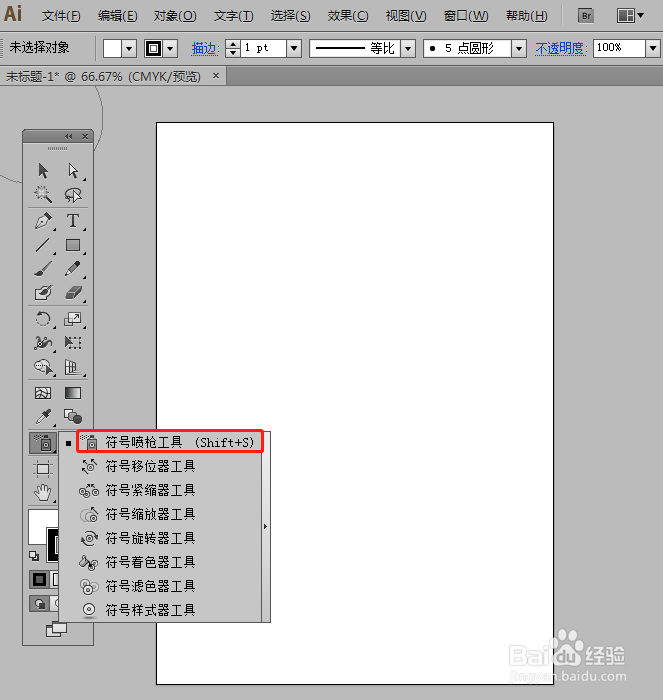Click the white fill box in toolbox

click(39, 527)
